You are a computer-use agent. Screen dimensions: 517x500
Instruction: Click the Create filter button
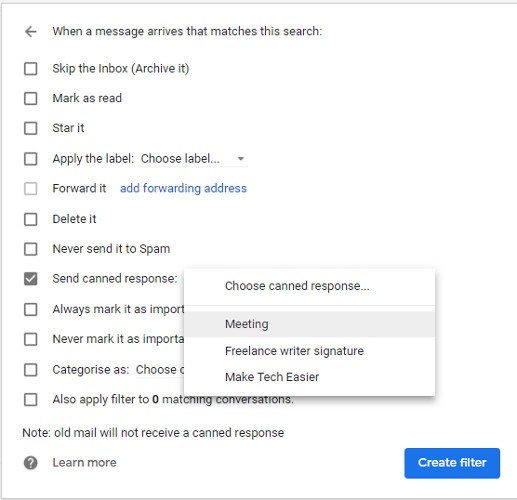pyautogui.click(x=452, y=463)
